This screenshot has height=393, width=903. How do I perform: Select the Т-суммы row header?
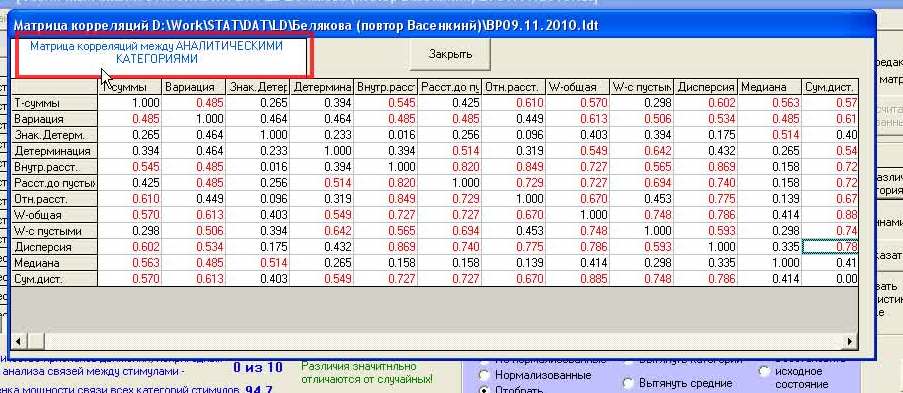(55, 103)
